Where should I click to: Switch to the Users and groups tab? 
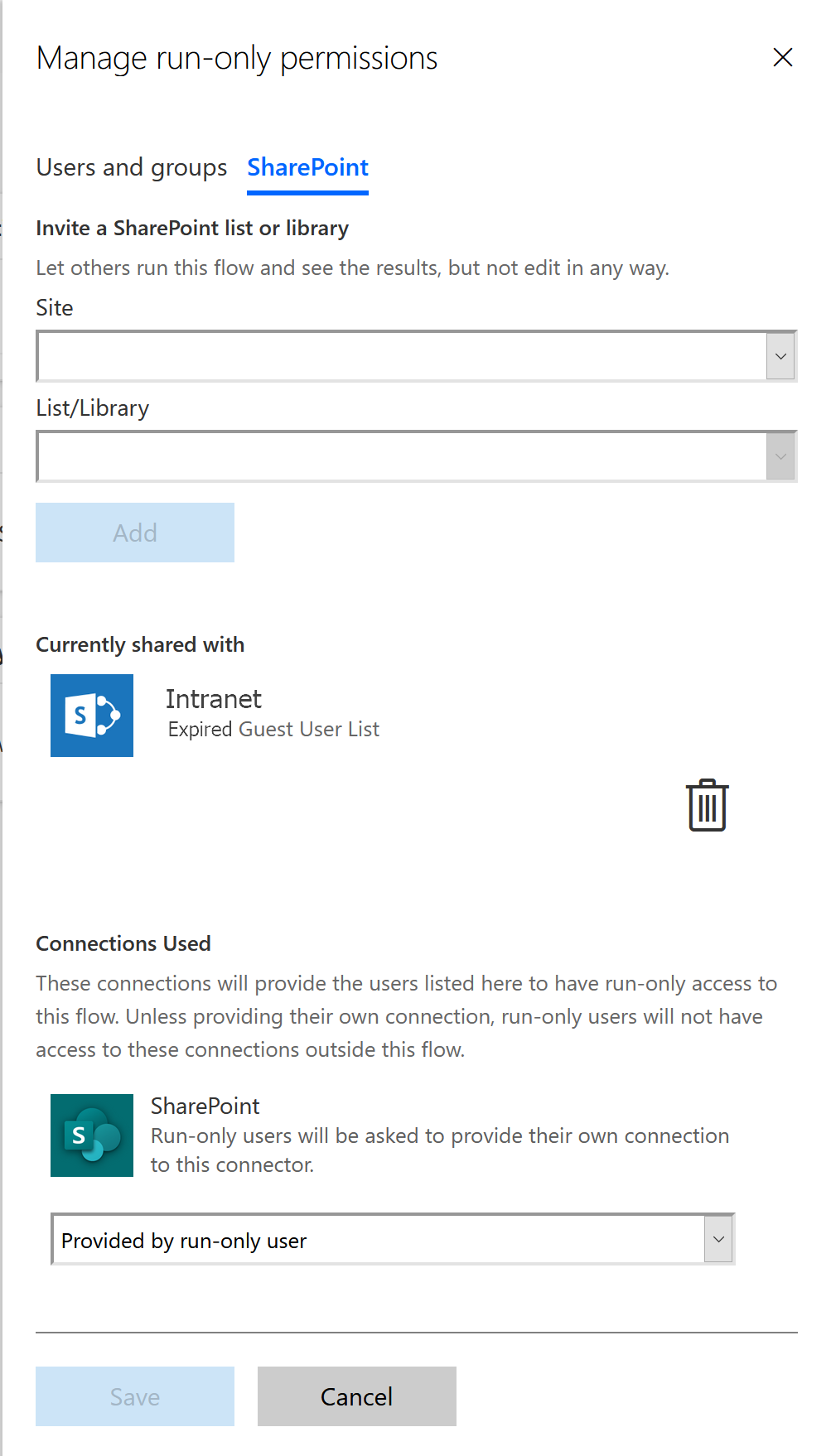point(132,167)
